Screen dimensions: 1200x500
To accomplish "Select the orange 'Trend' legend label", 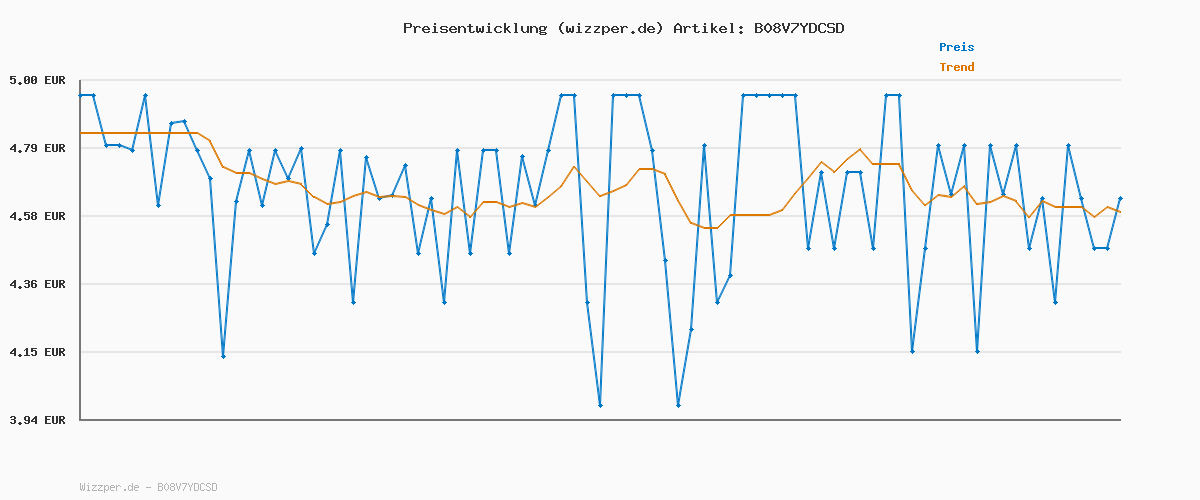I will [956, 67].
